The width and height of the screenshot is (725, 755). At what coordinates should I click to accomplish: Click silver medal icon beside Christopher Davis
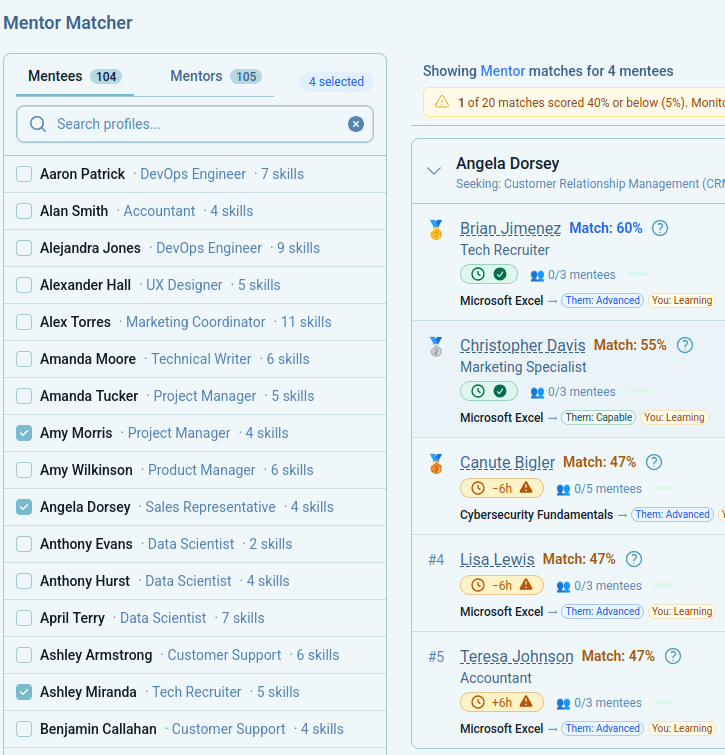pyautogui.click(x=436, y=347)
